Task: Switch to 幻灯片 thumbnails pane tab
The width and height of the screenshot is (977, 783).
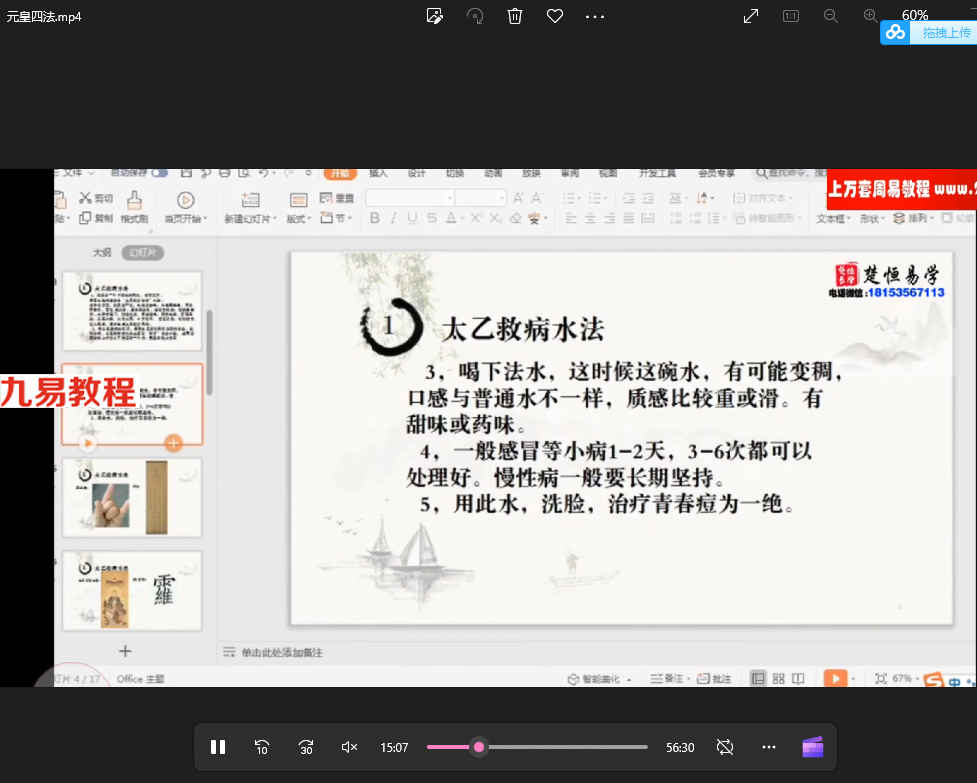Action: [143, 252]
